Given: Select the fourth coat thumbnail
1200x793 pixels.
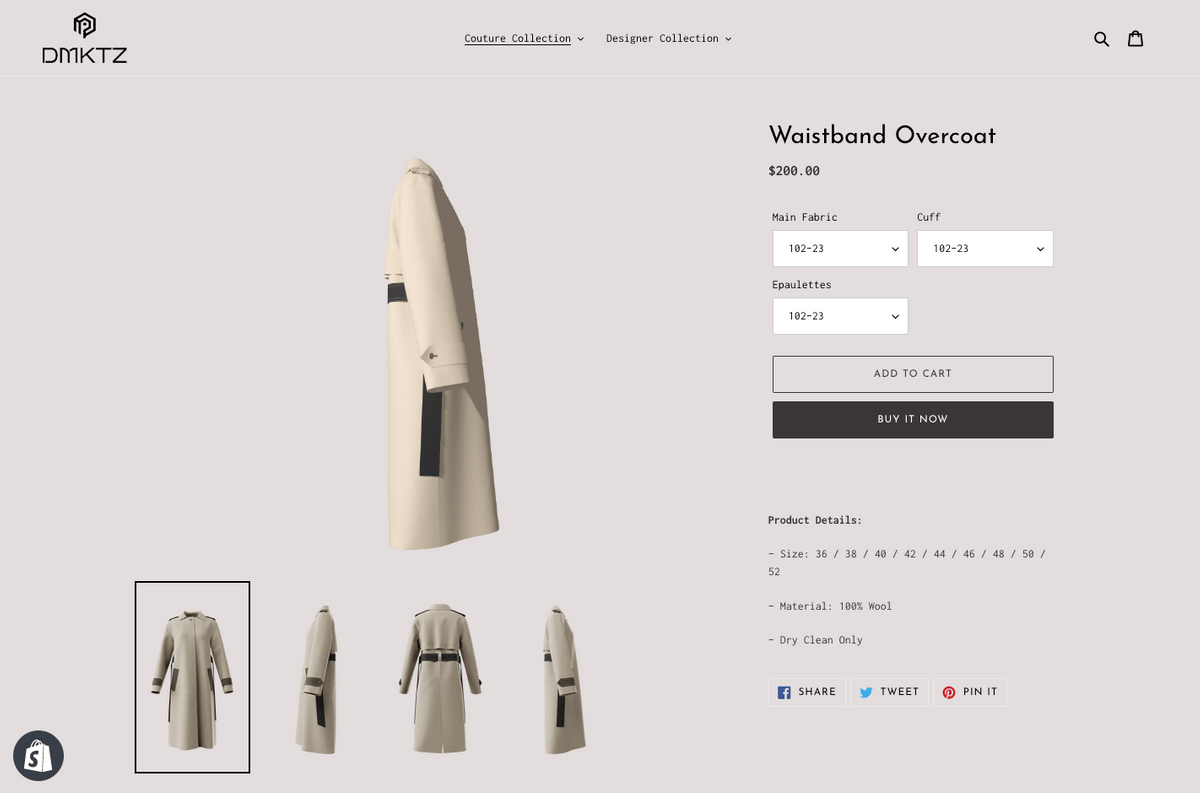Looking at the screenshot, I should [565, 677].
